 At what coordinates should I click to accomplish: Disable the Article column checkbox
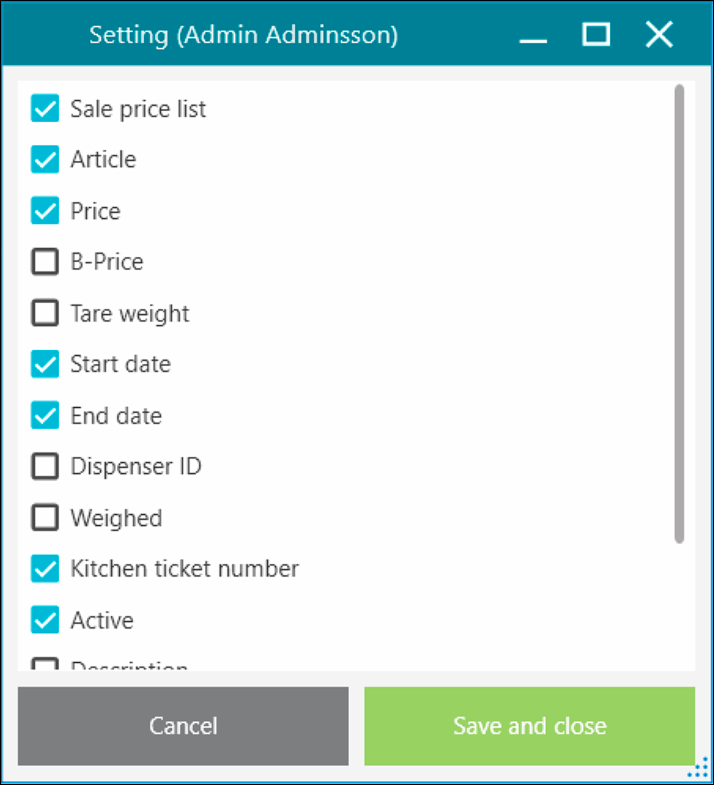(45, 159)
